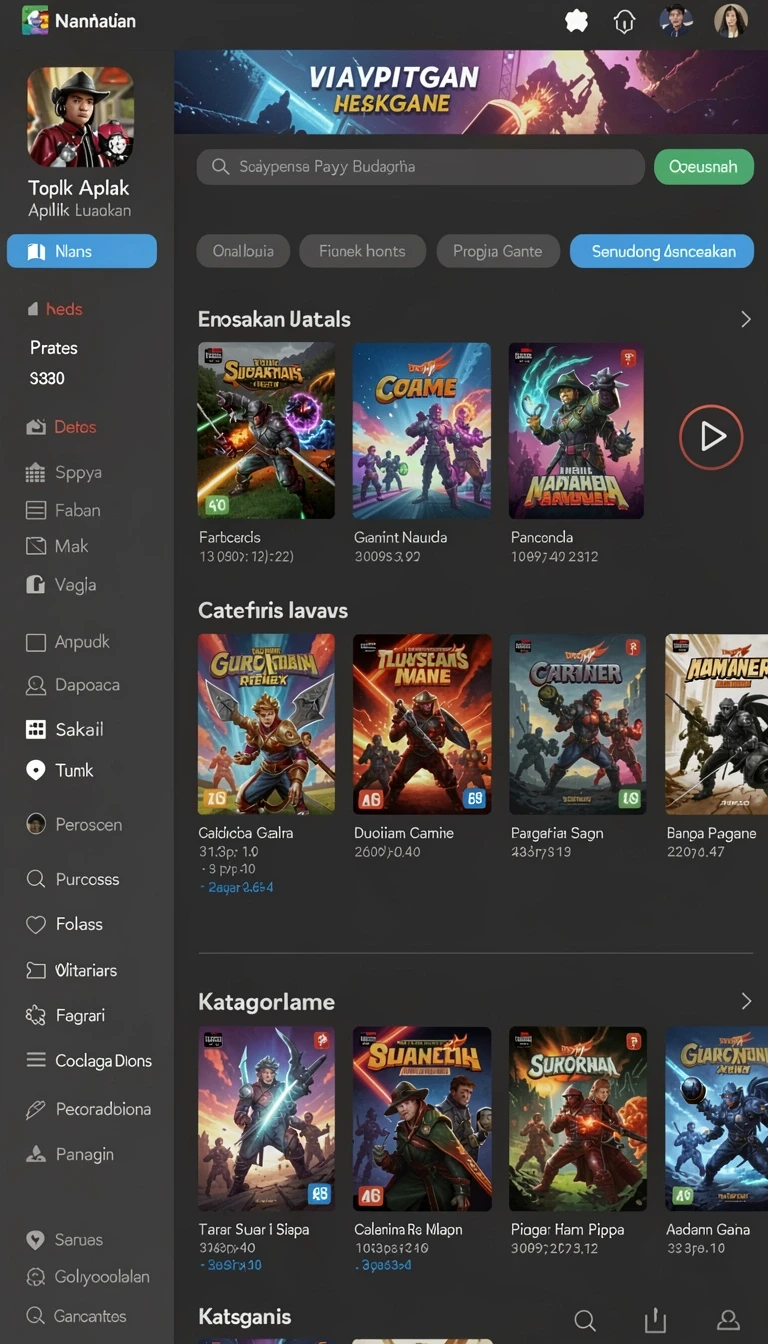The image size is (768, 1344).
Task: Click the Purcoss search icon in sidebar
Action: (36, 879)
